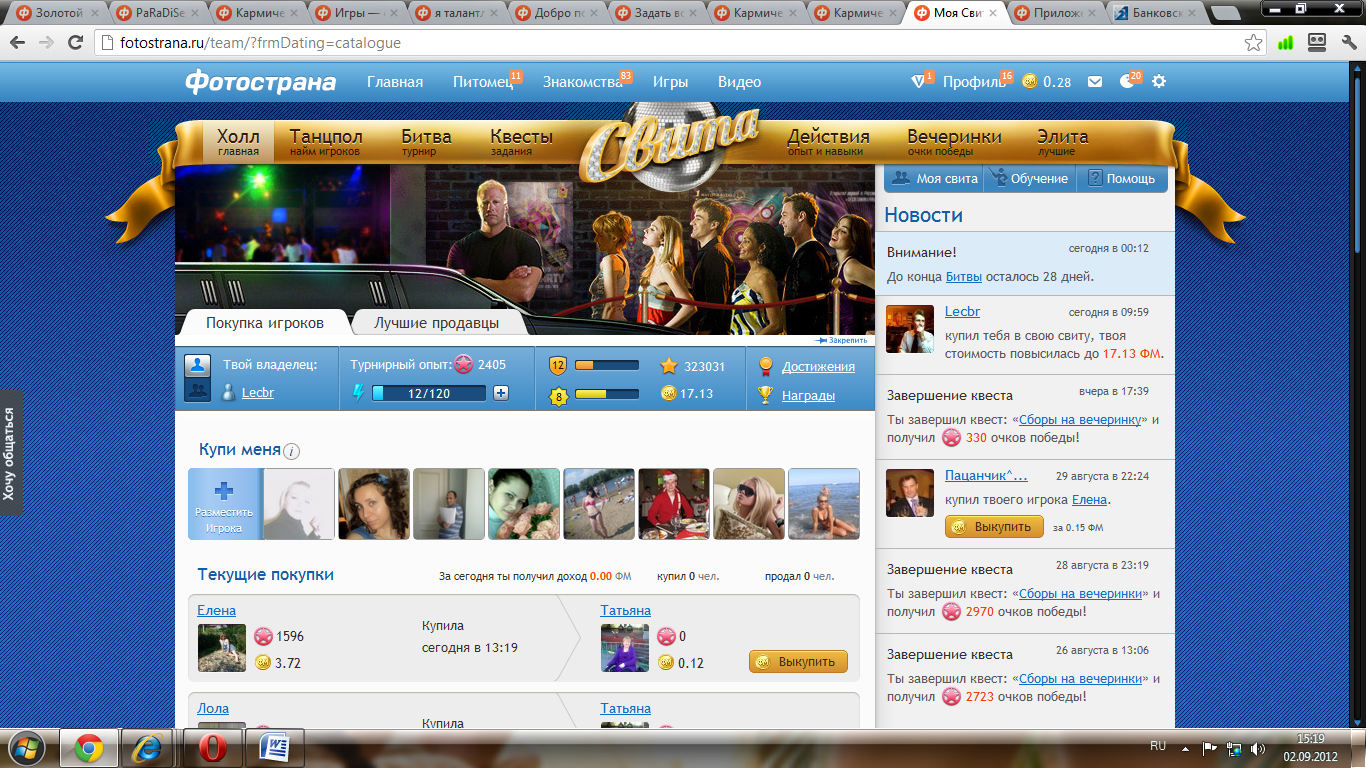Open Действия опыт и навыки section
Viewport: 1366px width, 768px height.
(828, 142)
